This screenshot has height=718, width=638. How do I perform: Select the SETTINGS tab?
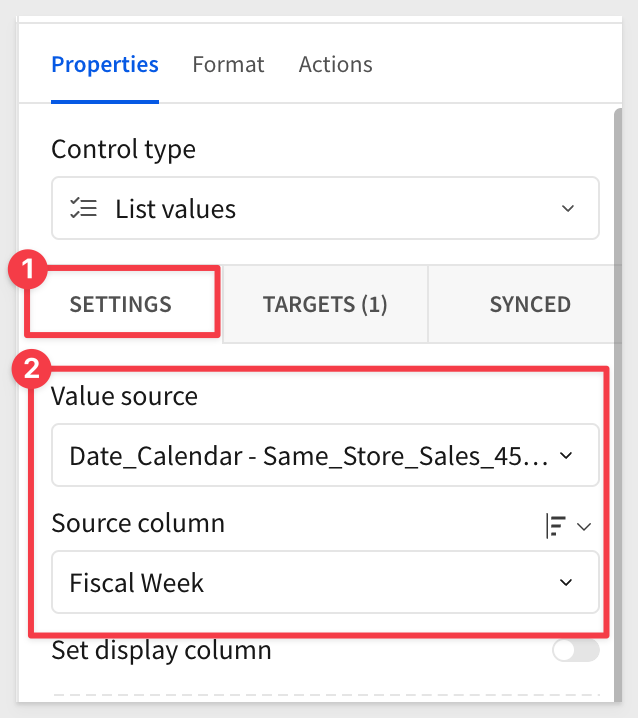(121, 305)
